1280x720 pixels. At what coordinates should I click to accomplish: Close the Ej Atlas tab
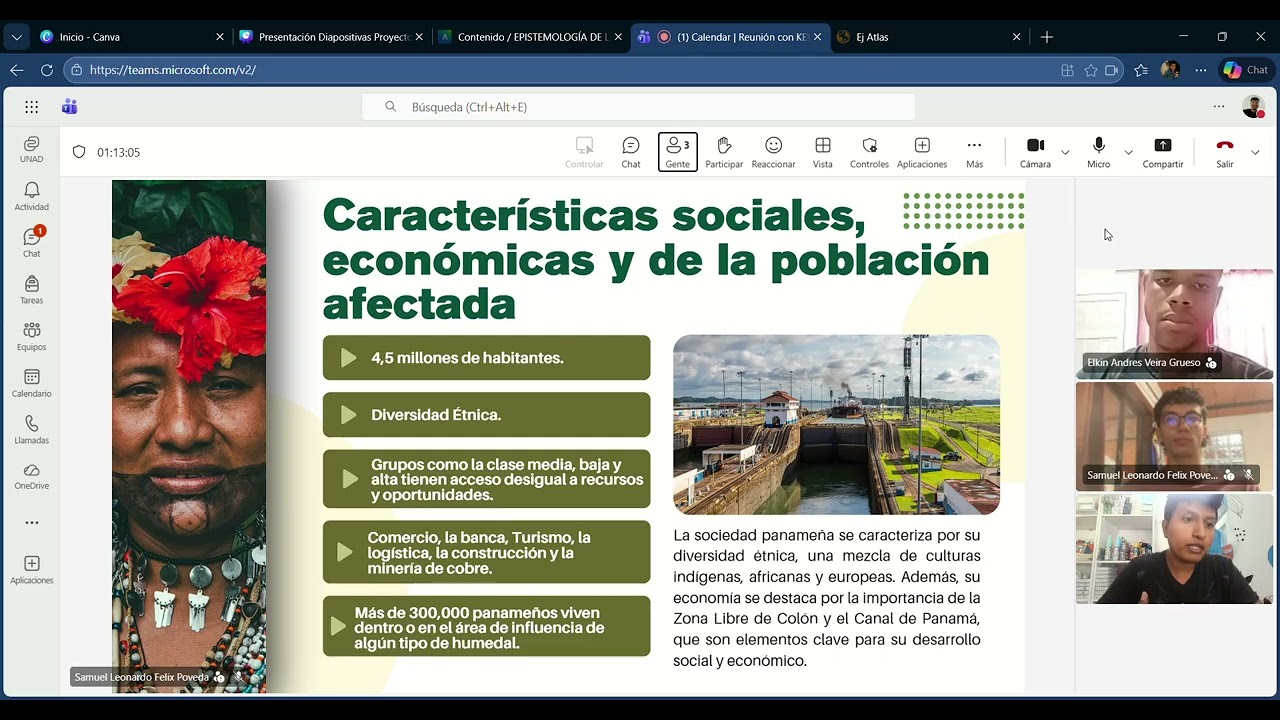[x=1016, y=37]
